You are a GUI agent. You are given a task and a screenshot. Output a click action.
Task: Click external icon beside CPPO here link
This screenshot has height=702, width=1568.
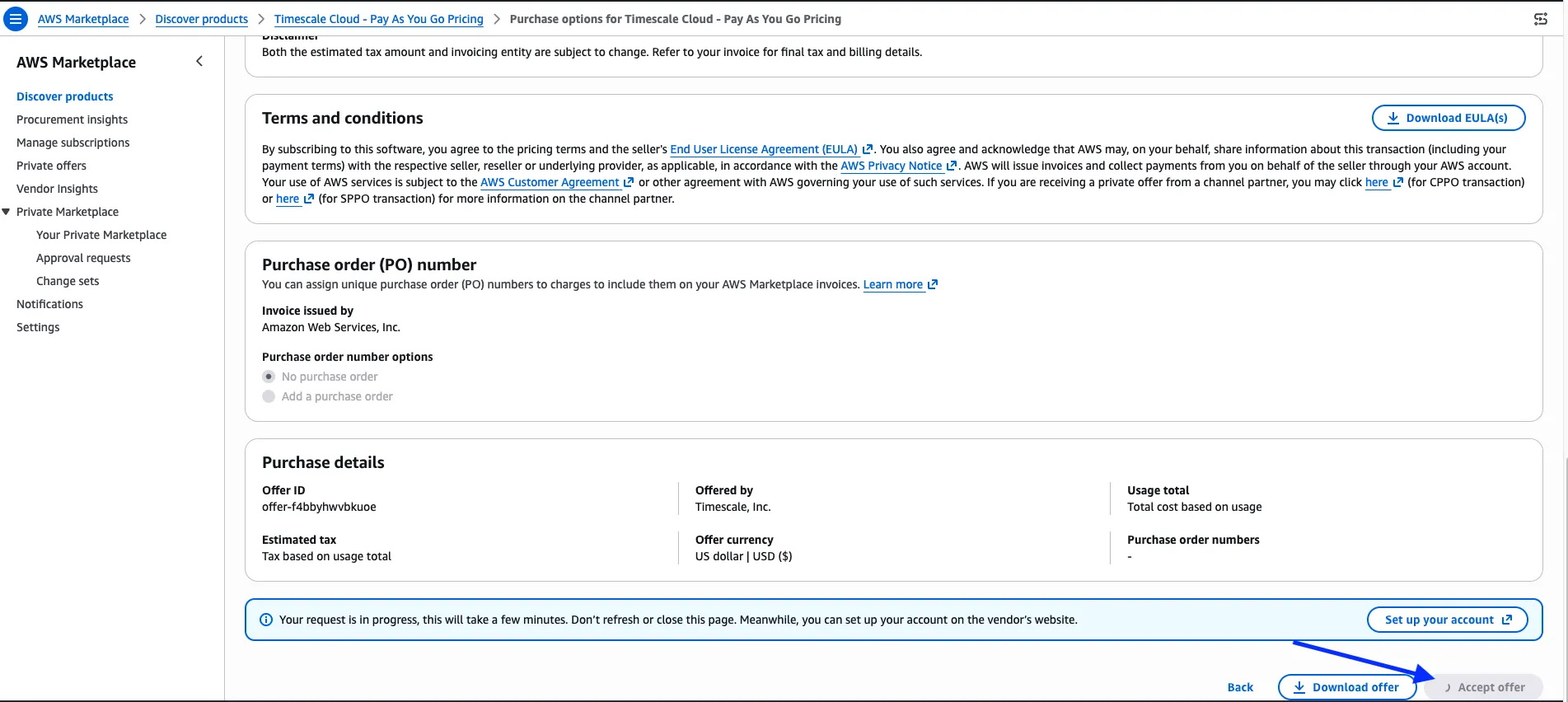(1398, 182)
